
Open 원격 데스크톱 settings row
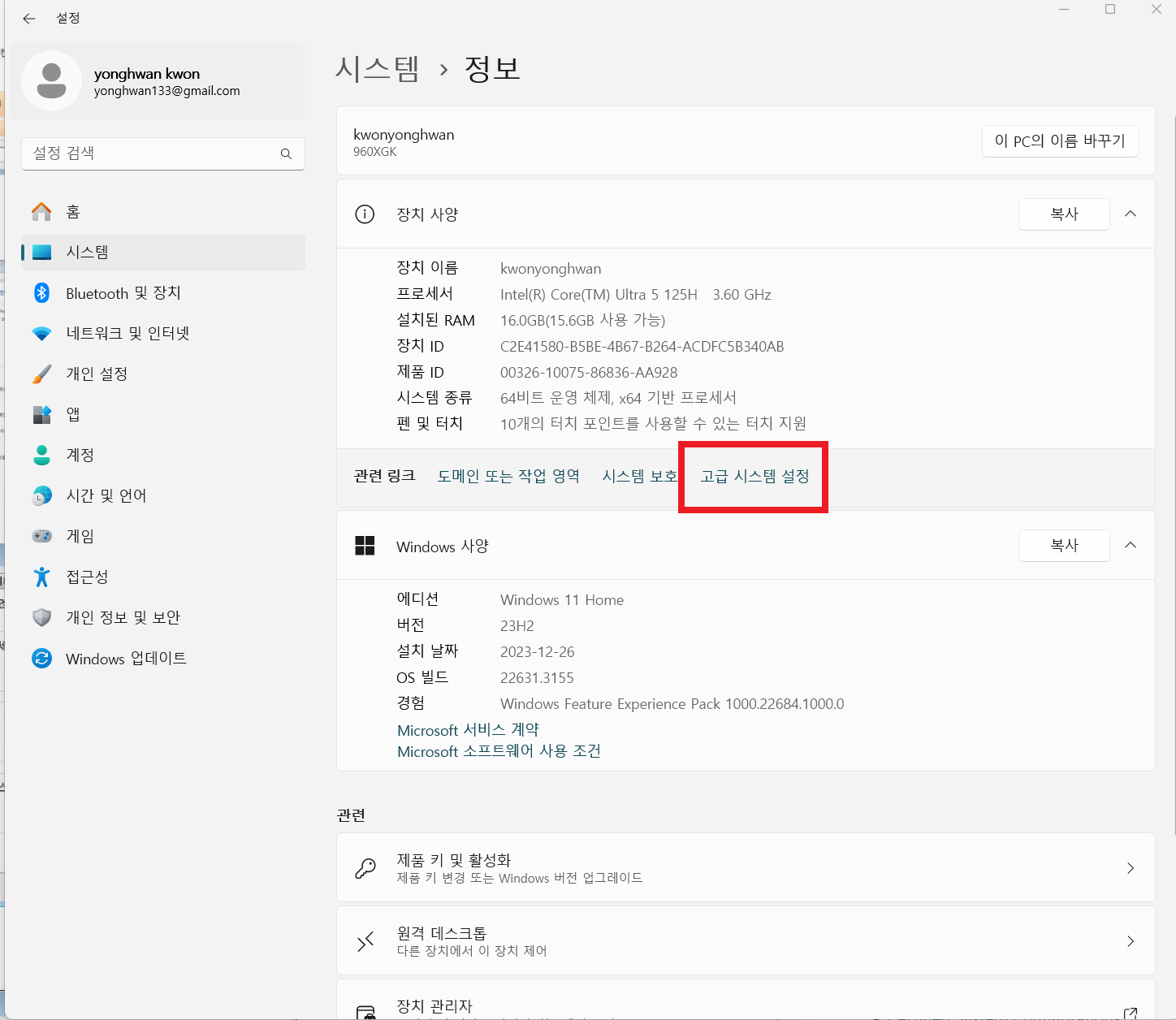[746, 940]
